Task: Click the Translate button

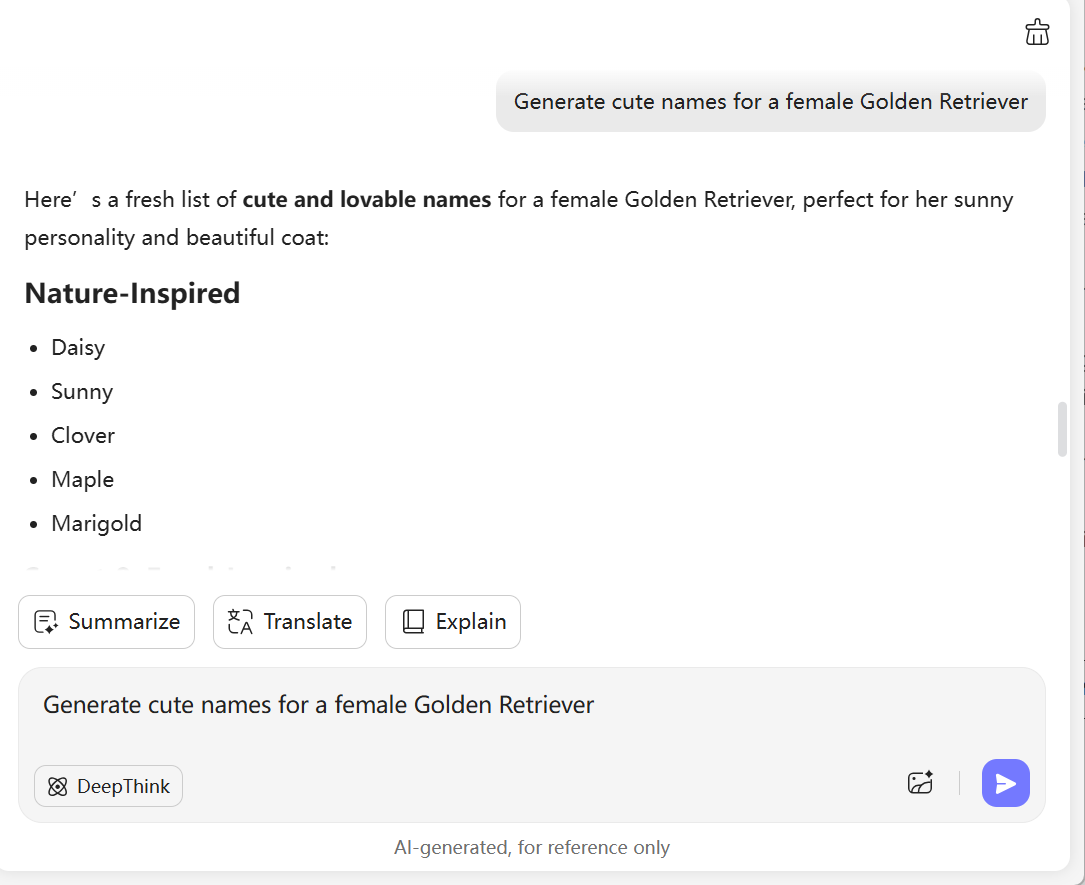Action: pos(290,622)
